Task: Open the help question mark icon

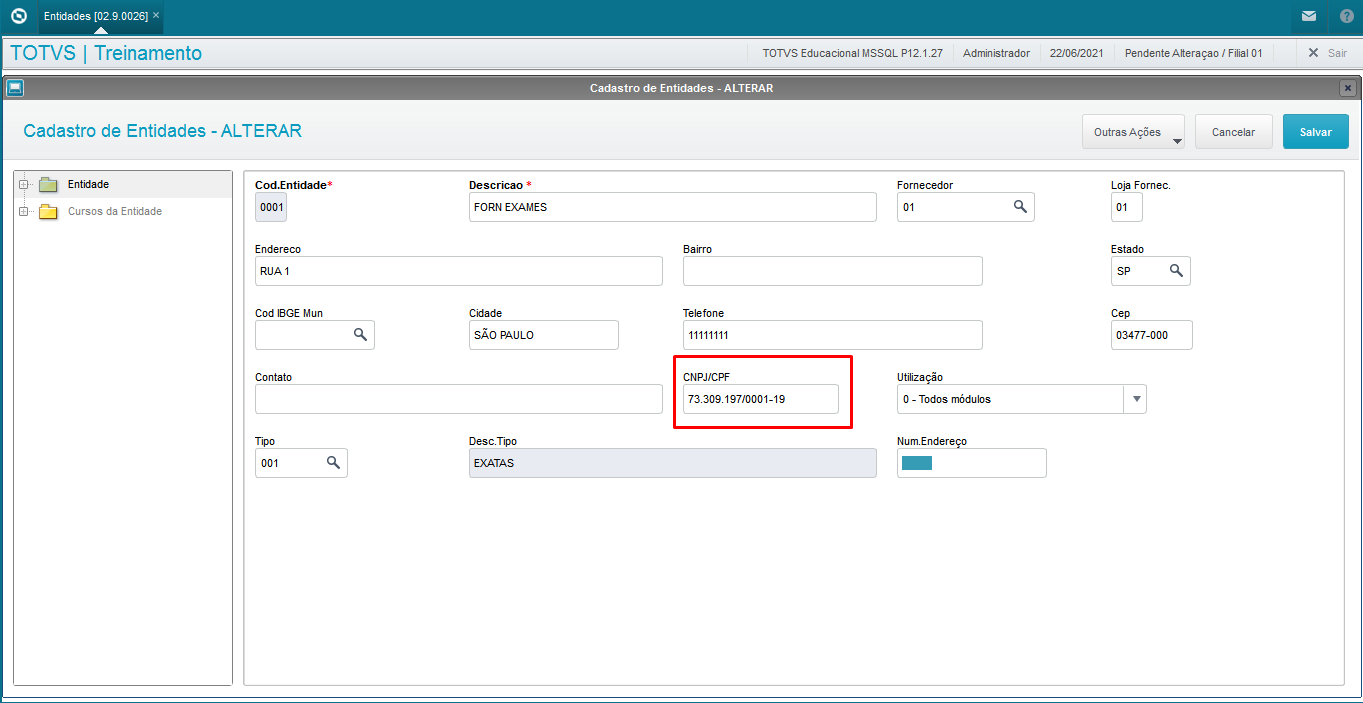Action: click(1346, 16)
